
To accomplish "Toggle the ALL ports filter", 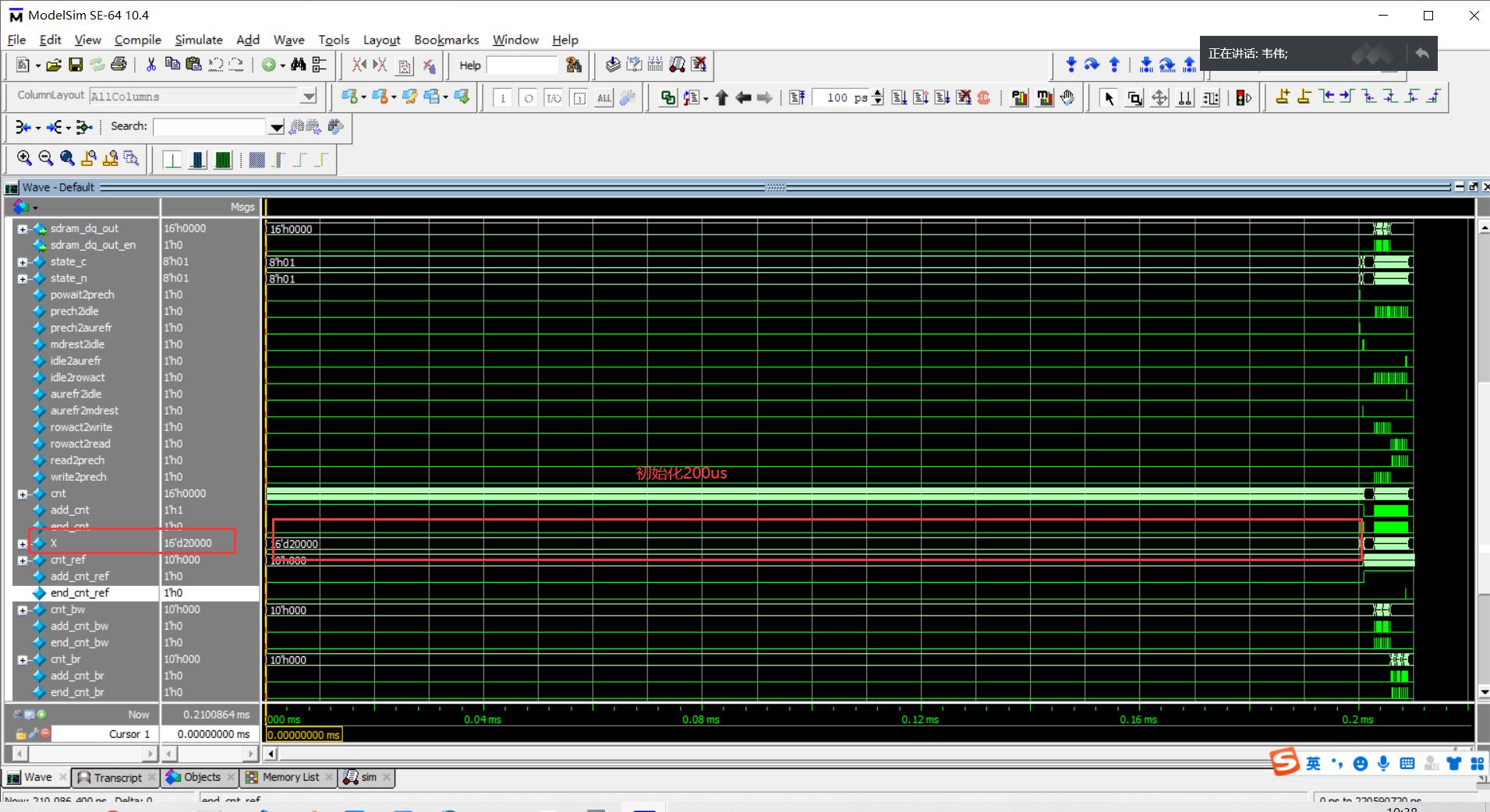I will [x=604, y=97].
